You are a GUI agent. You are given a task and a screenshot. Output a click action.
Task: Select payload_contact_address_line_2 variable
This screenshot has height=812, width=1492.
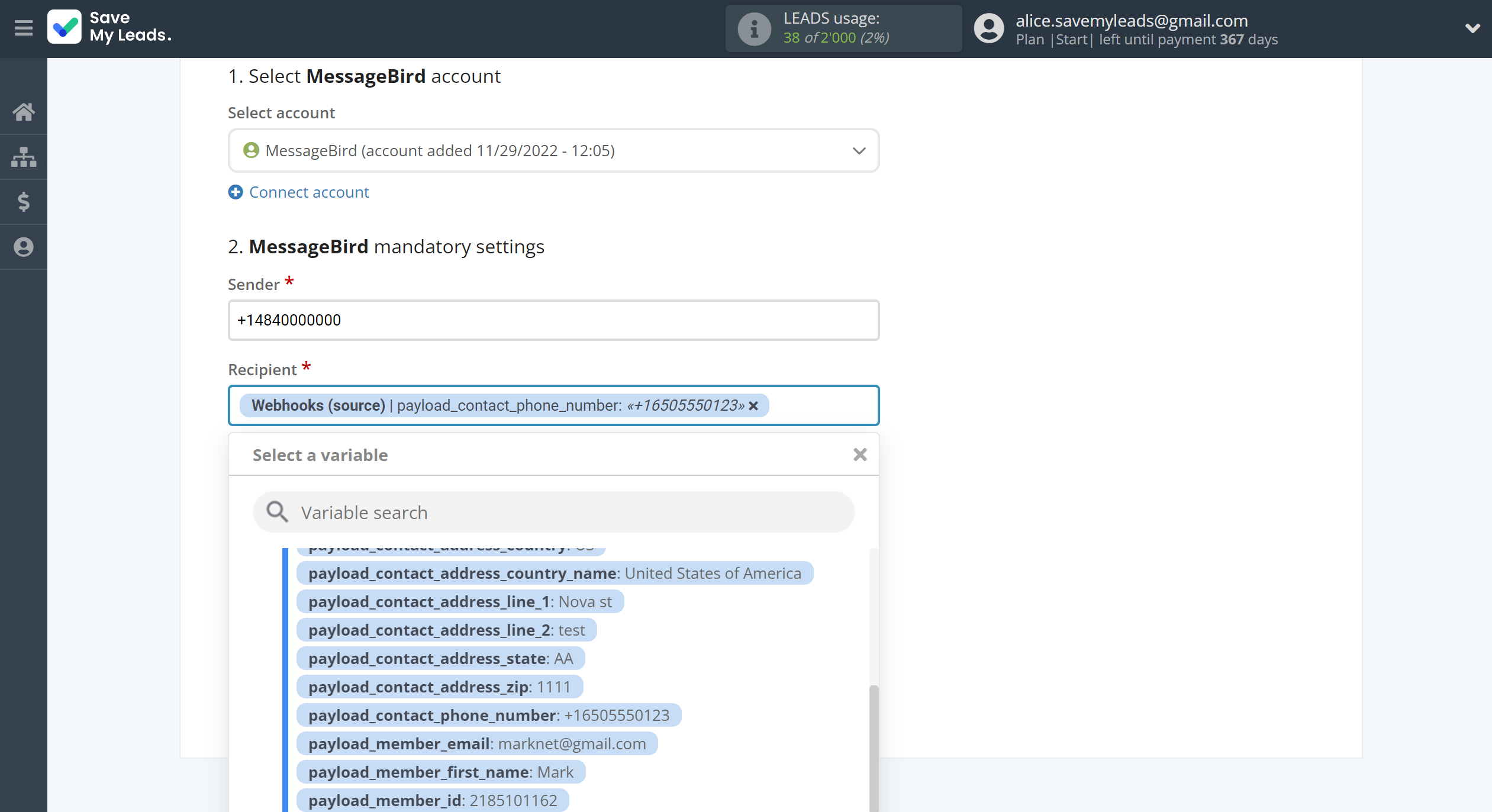(x=446, y=630)
